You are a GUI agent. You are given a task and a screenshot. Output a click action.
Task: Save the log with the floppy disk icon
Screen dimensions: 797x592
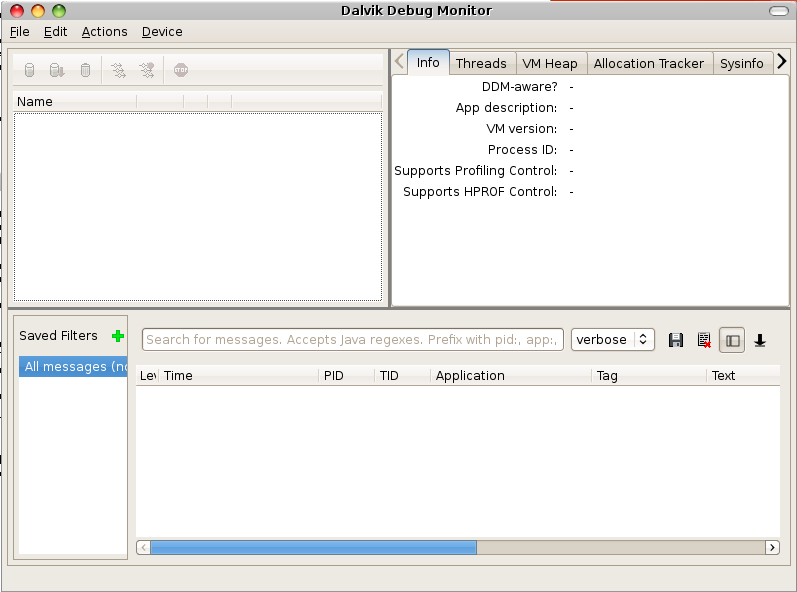(676, 340)
